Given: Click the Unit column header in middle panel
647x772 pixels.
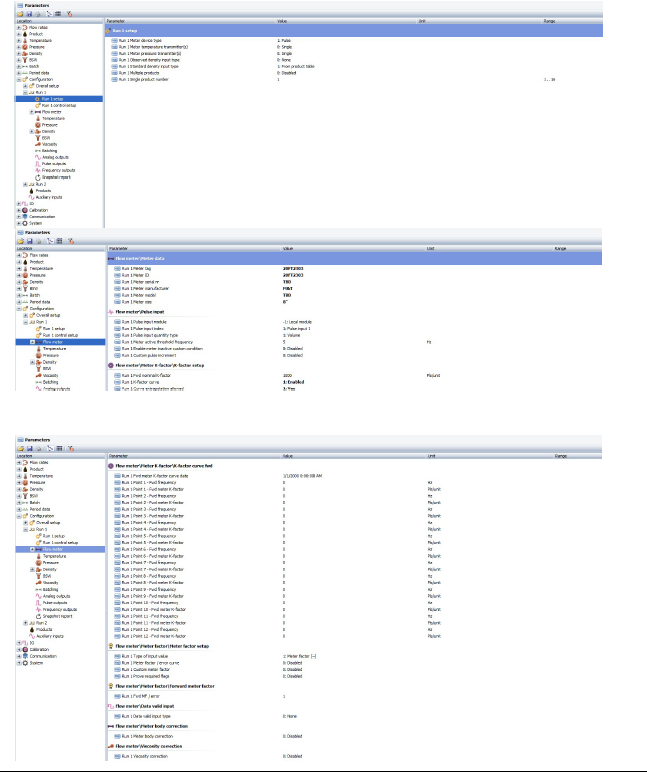Looking at the screenshot, I should (x=431, y=249).
